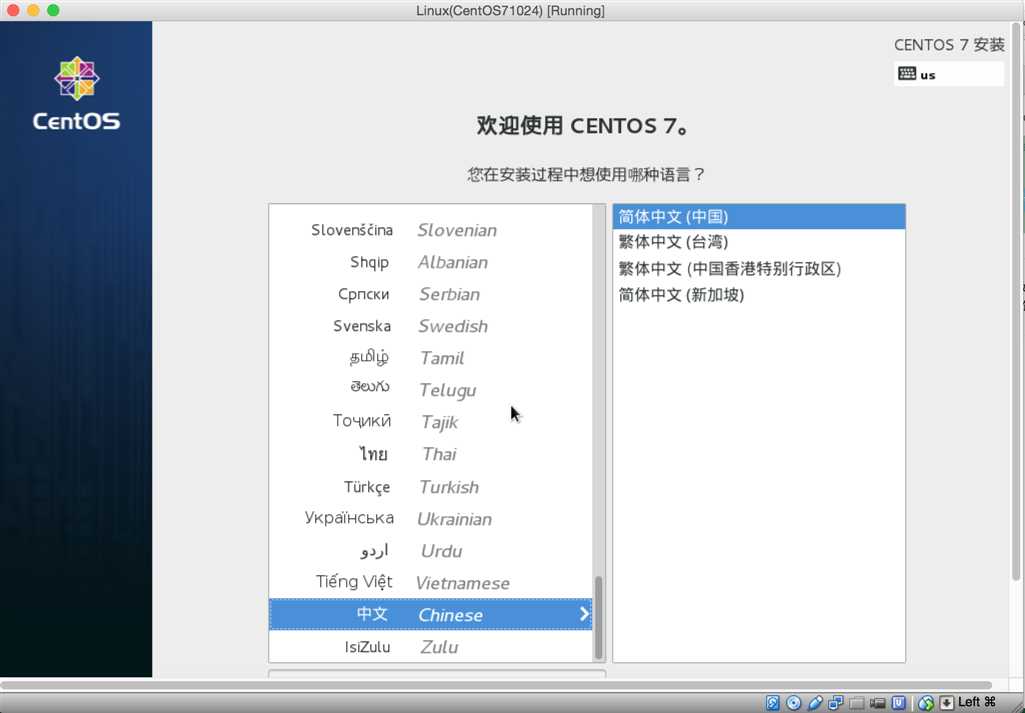Select Vietnamese from the language list

coord(430,583)
